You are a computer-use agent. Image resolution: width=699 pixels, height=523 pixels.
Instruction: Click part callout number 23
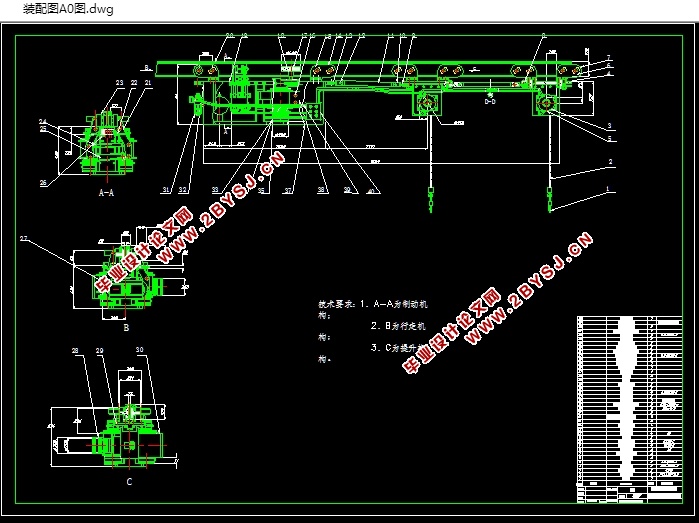click(x=119, y=82)
